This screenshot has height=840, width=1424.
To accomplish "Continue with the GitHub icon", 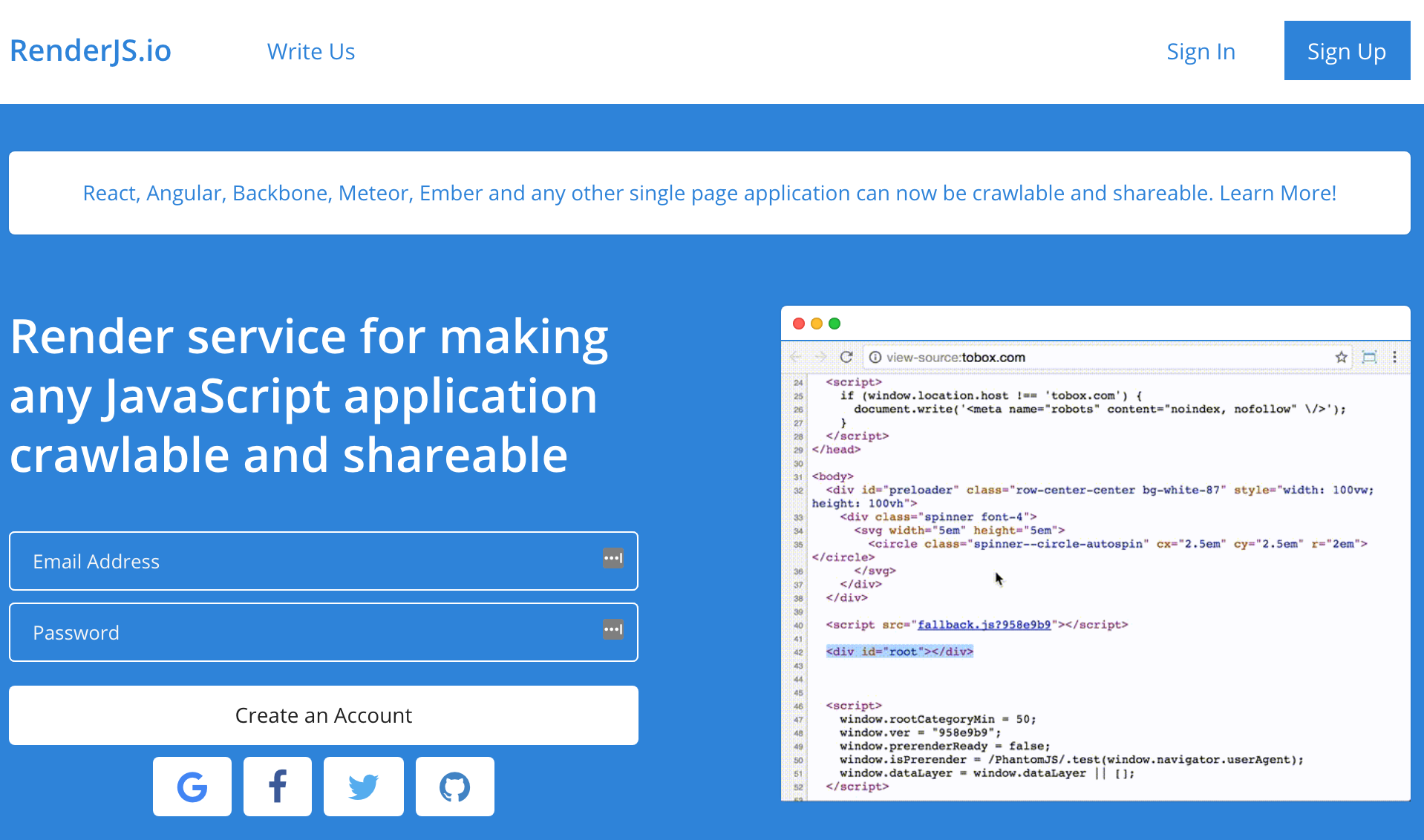I will 454,787.
